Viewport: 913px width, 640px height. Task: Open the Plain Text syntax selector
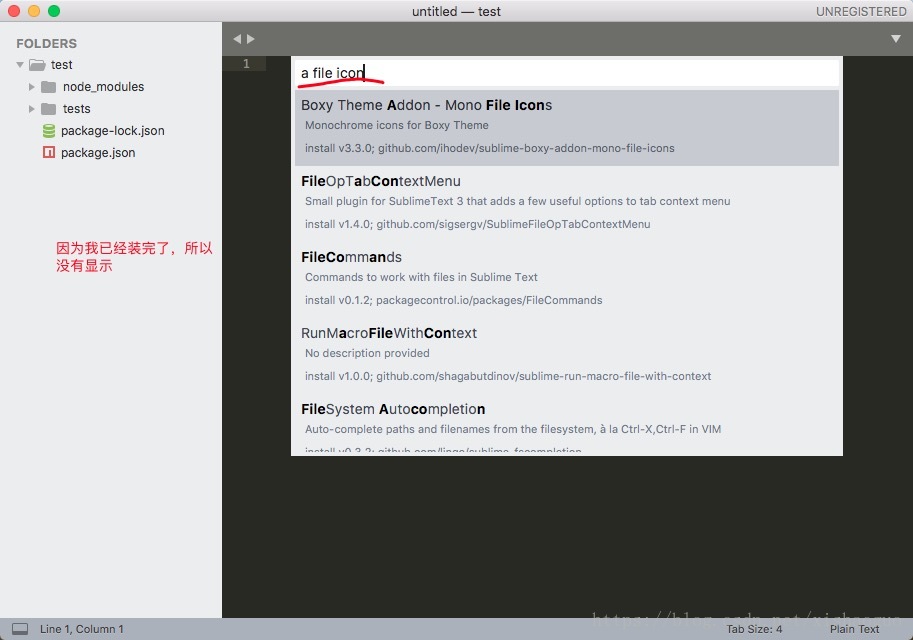pyautogui.click(x=854, y=629)
